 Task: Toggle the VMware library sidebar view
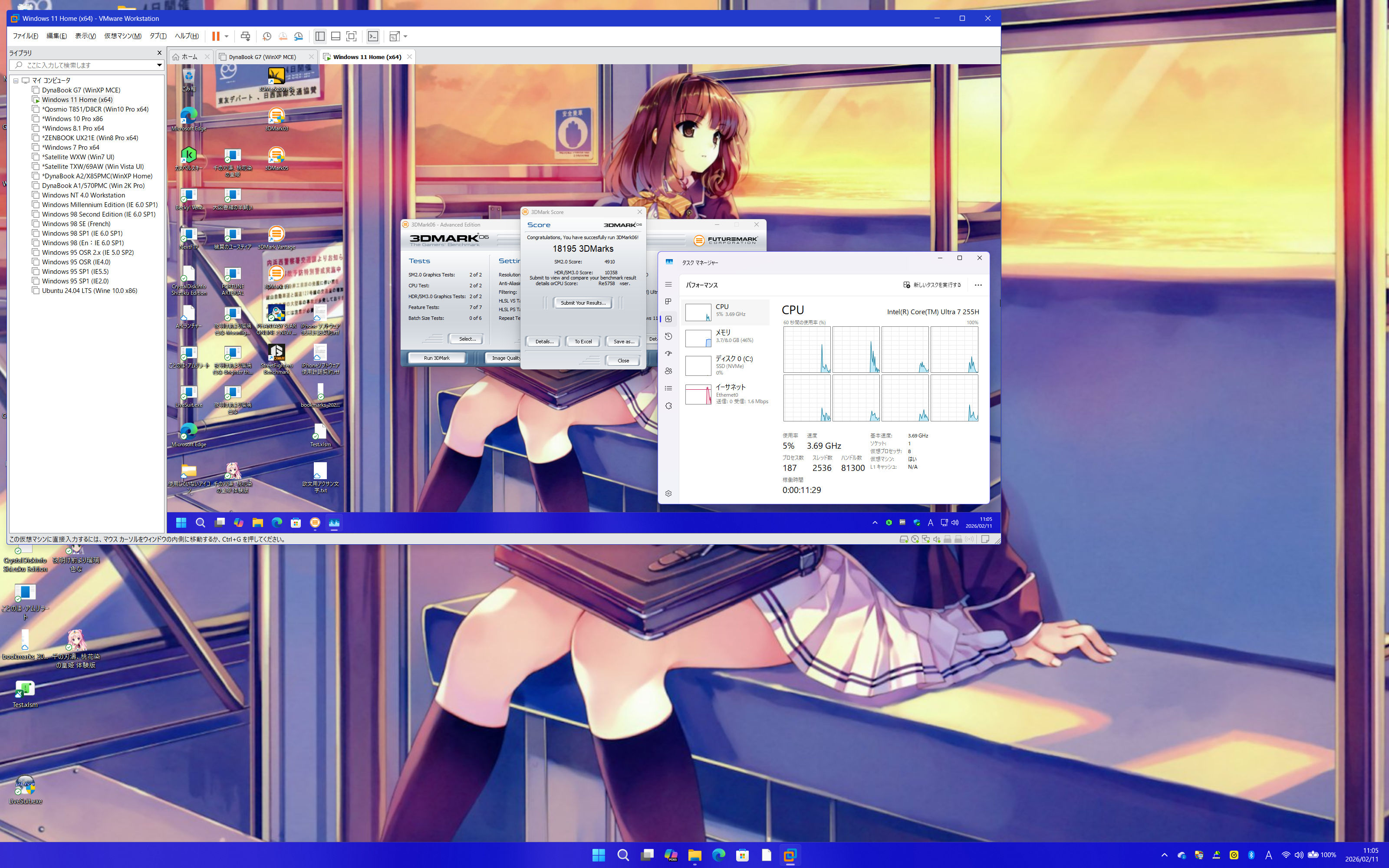320,36
